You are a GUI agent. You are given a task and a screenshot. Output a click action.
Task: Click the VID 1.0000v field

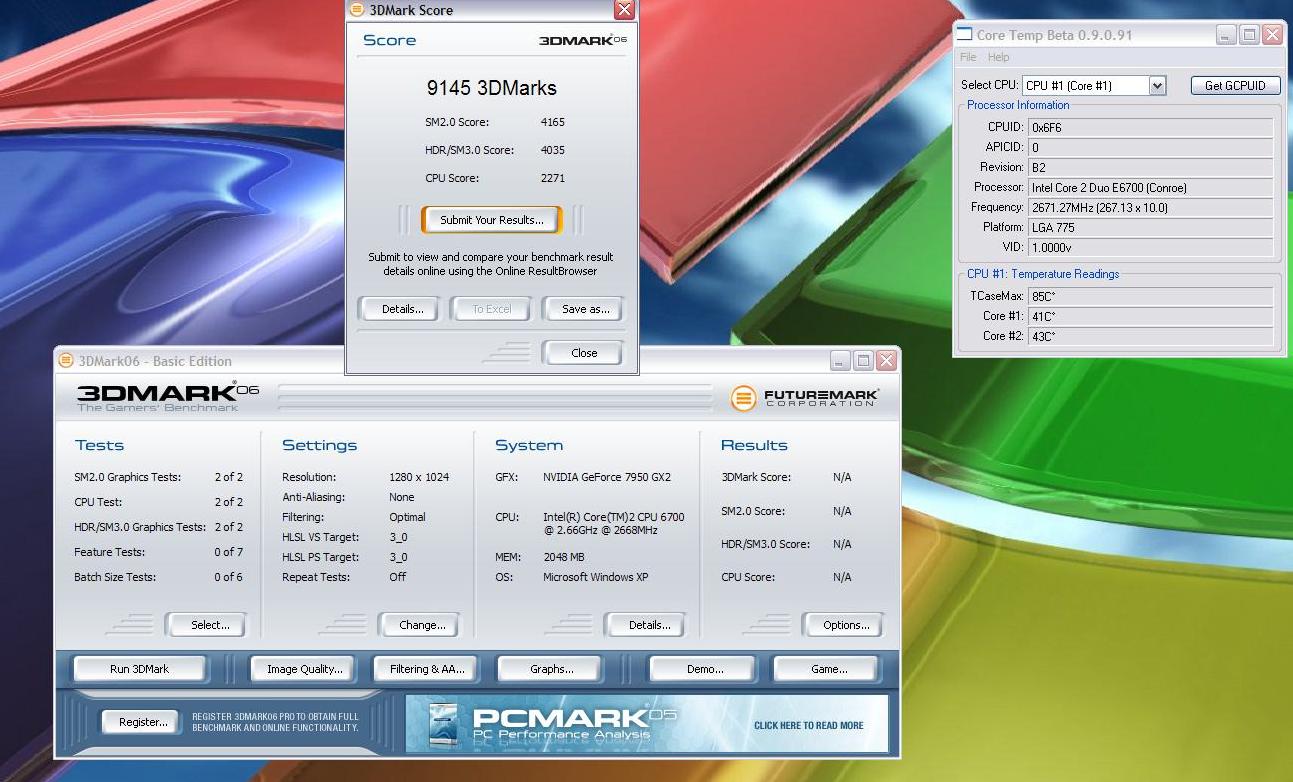click(x=1150, y=247)
